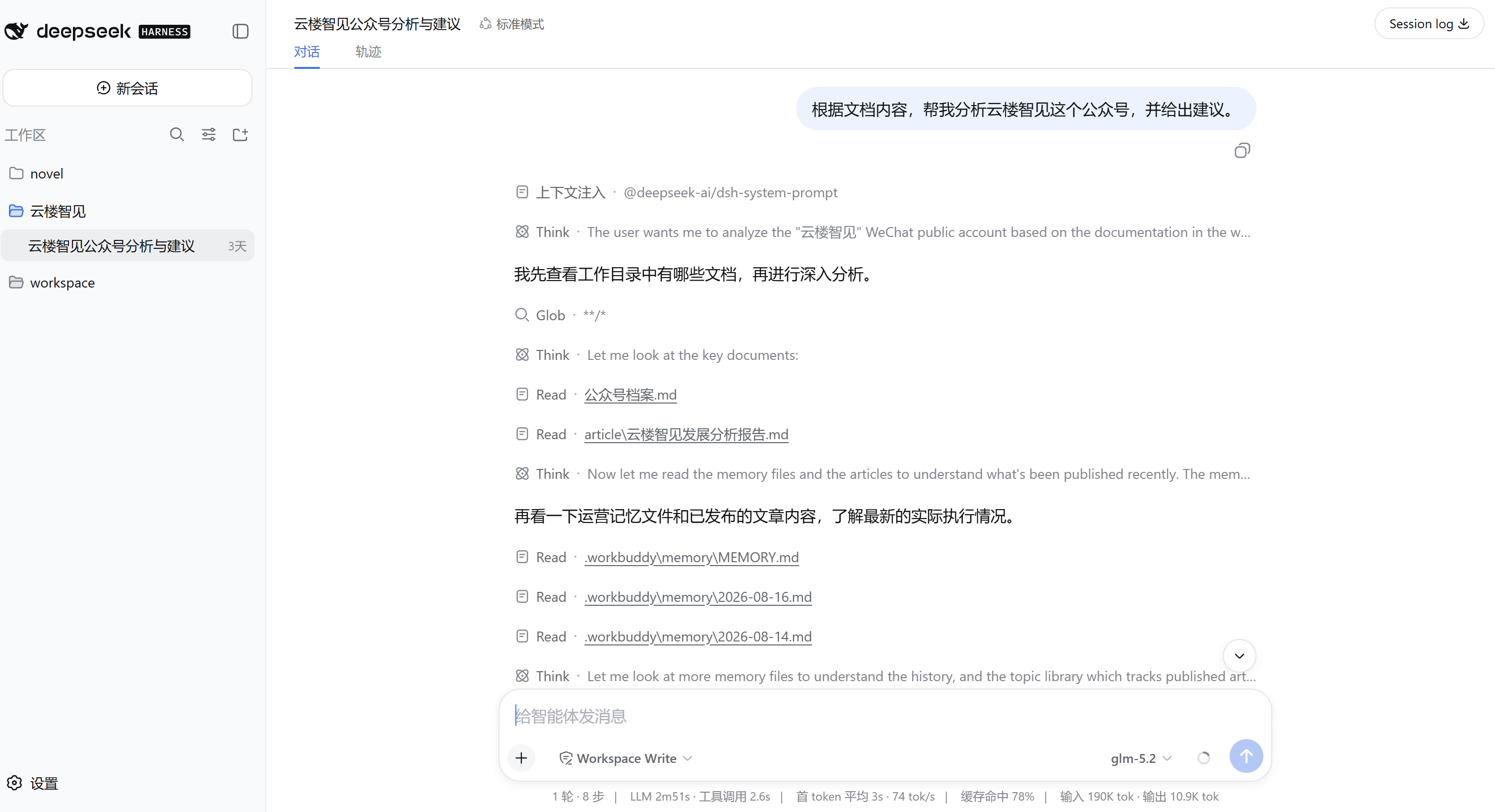1495x812 pixels.
Task: Click the loading spinner indicator
Action: pos(1204,758)
